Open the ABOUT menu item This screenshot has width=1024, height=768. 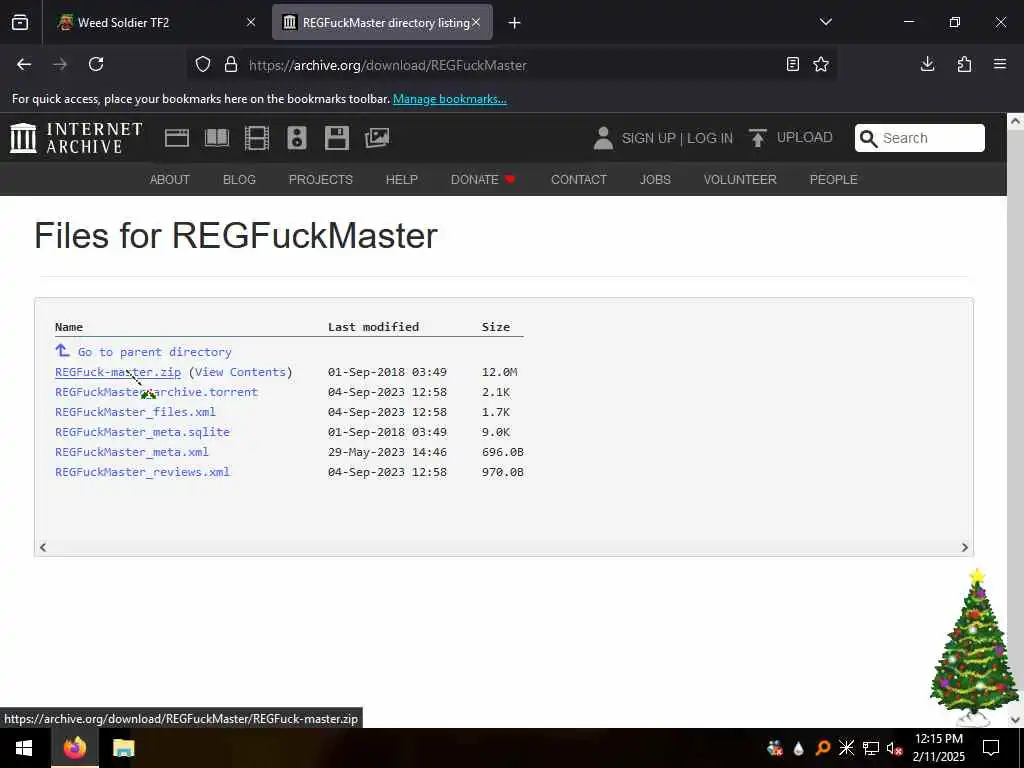click(x=170, y=180)
